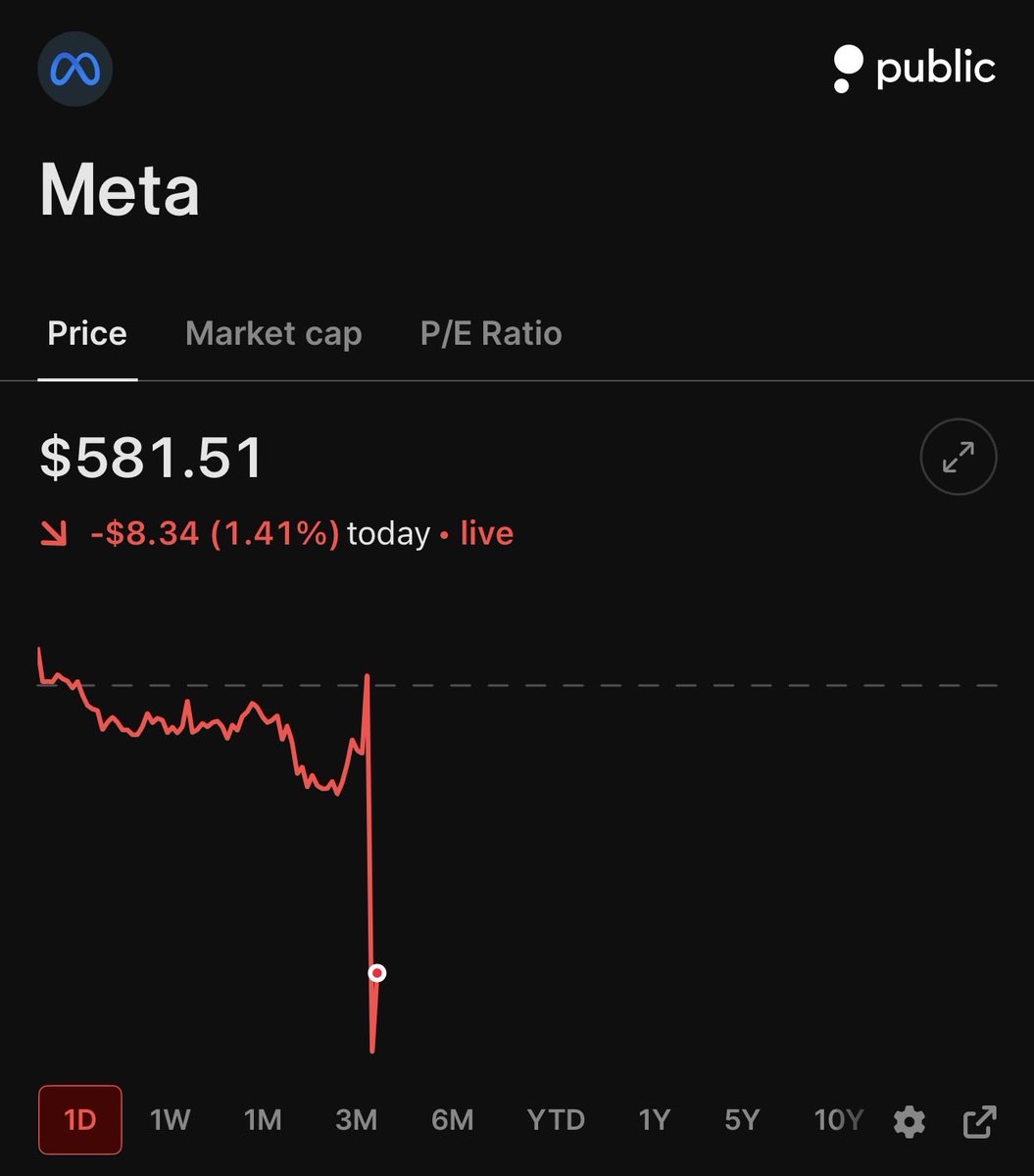Select YTD chart range
The width and height of the screenshot is (1034, 1176).
(556, 1120)
